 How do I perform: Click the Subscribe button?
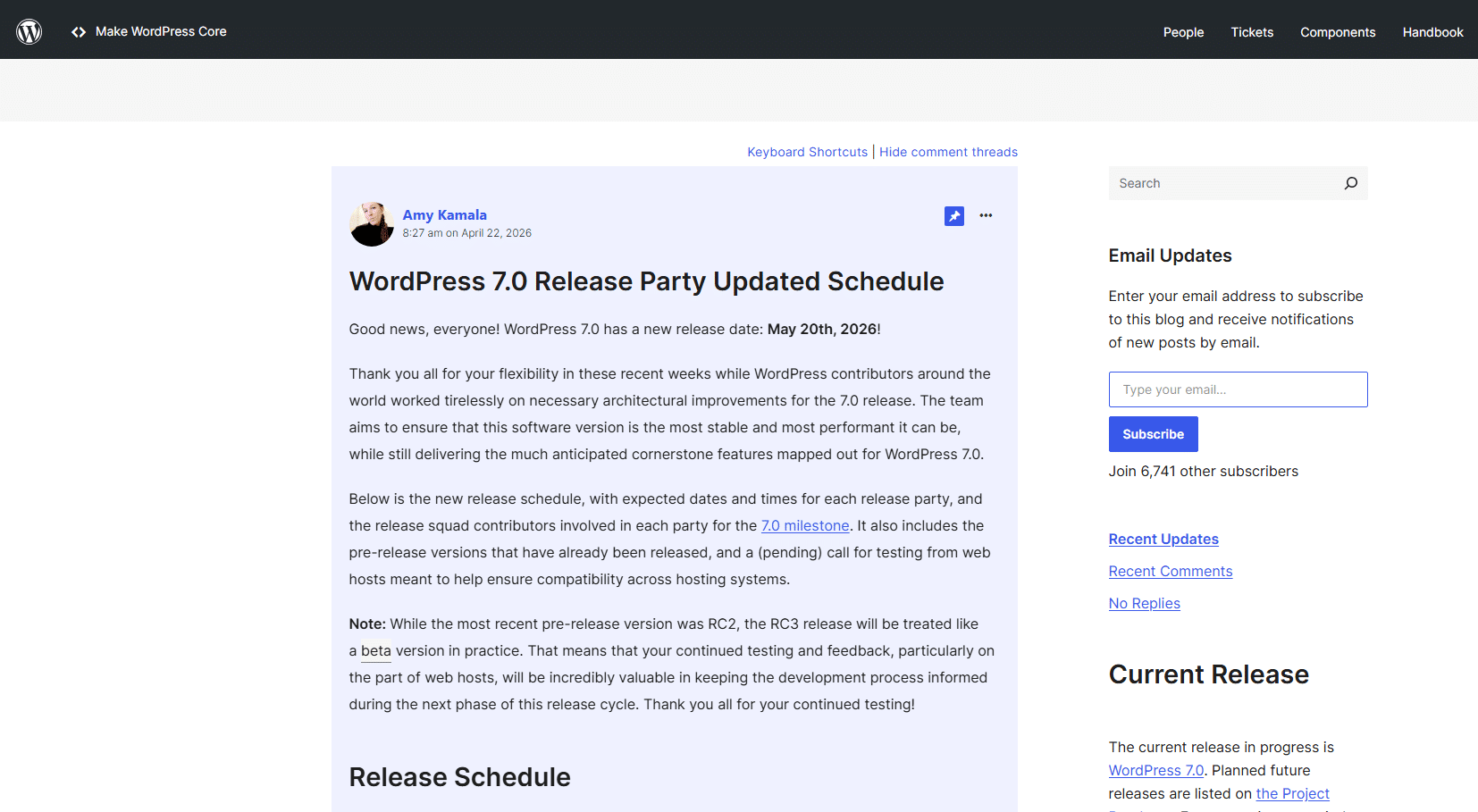[1153, 434]
